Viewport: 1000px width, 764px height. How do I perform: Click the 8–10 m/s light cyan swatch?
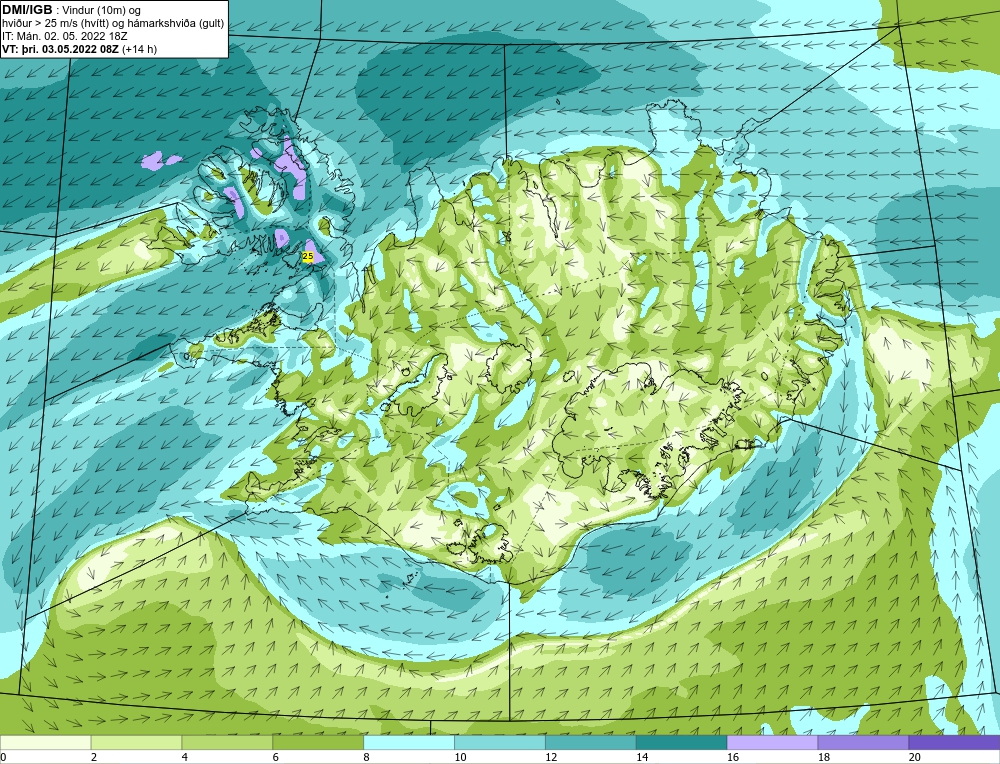(x=409, y=742)
